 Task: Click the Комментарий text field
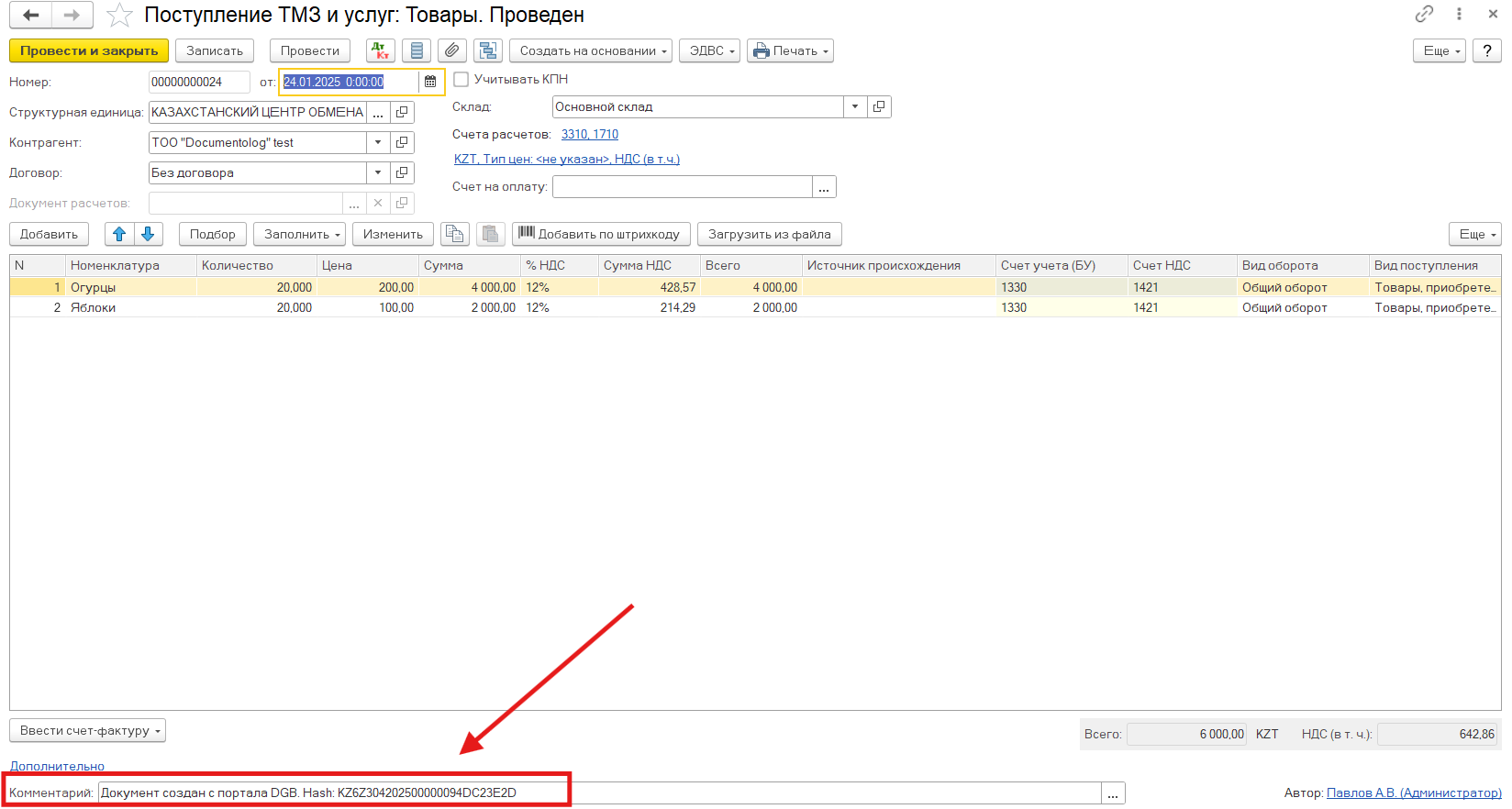tap(600, 792)
